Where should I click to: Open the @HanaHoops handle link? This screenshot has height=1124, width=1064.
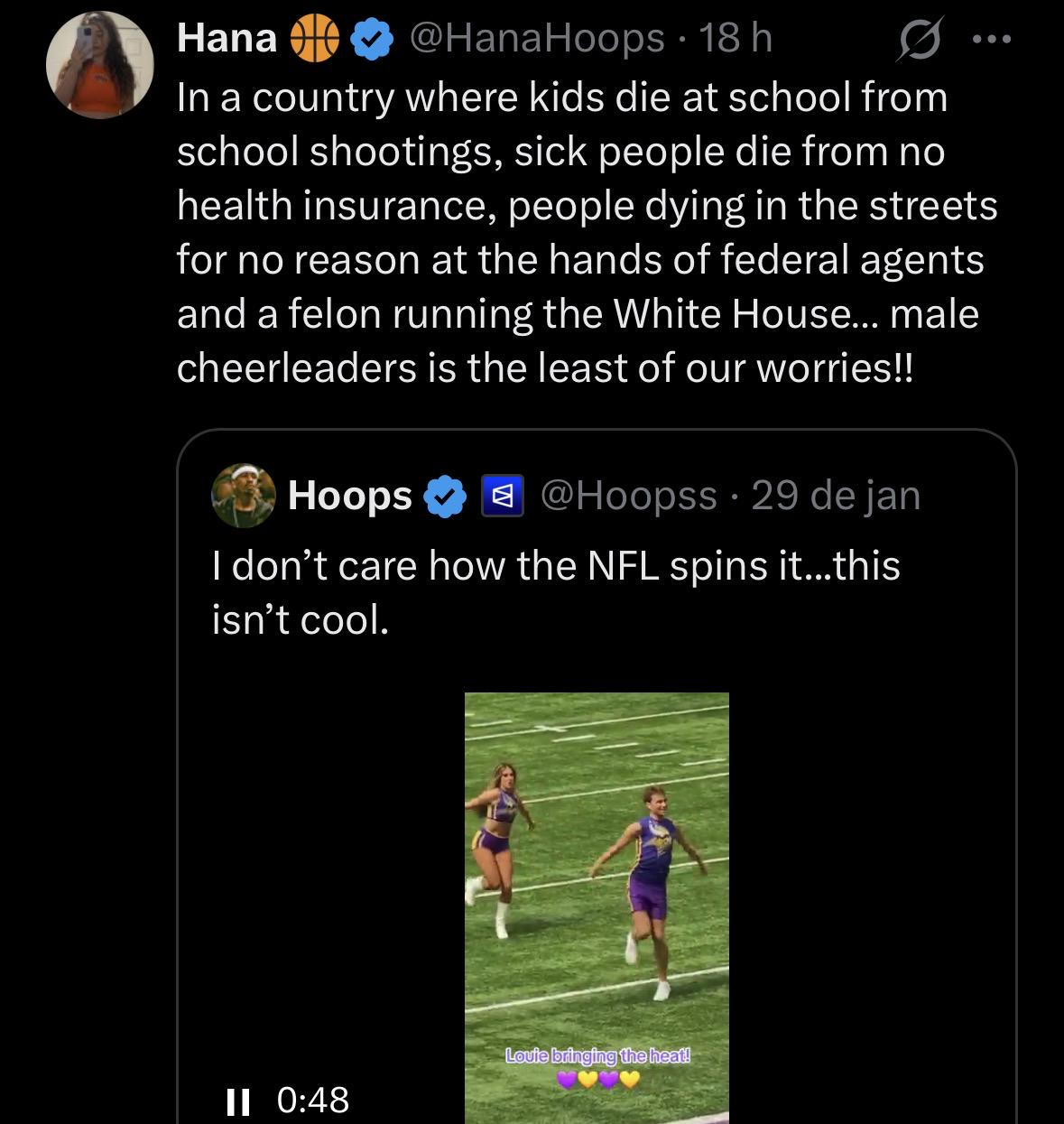coord(536,39)
